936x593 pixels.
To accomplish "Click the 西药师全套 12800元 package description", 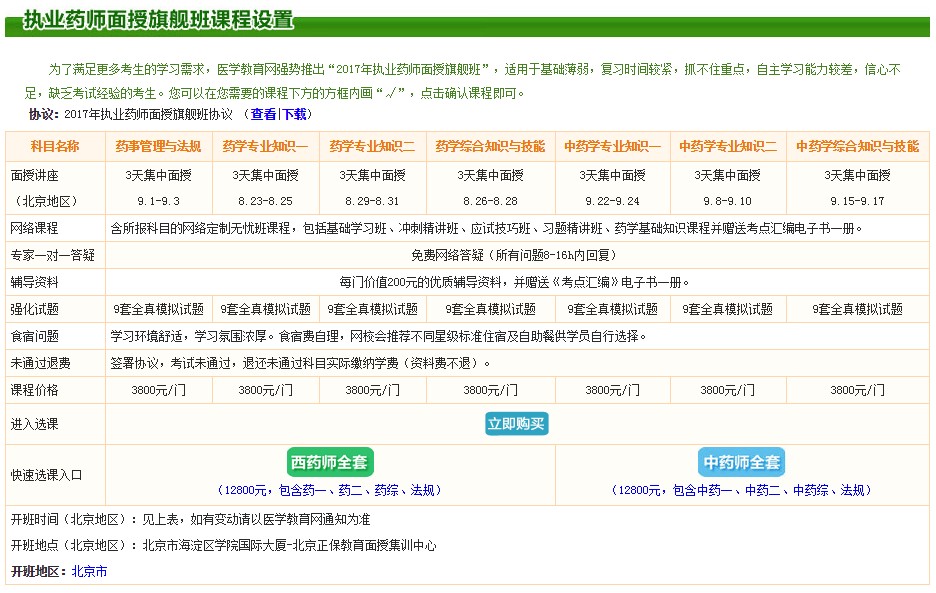I will tap(329, 490).
